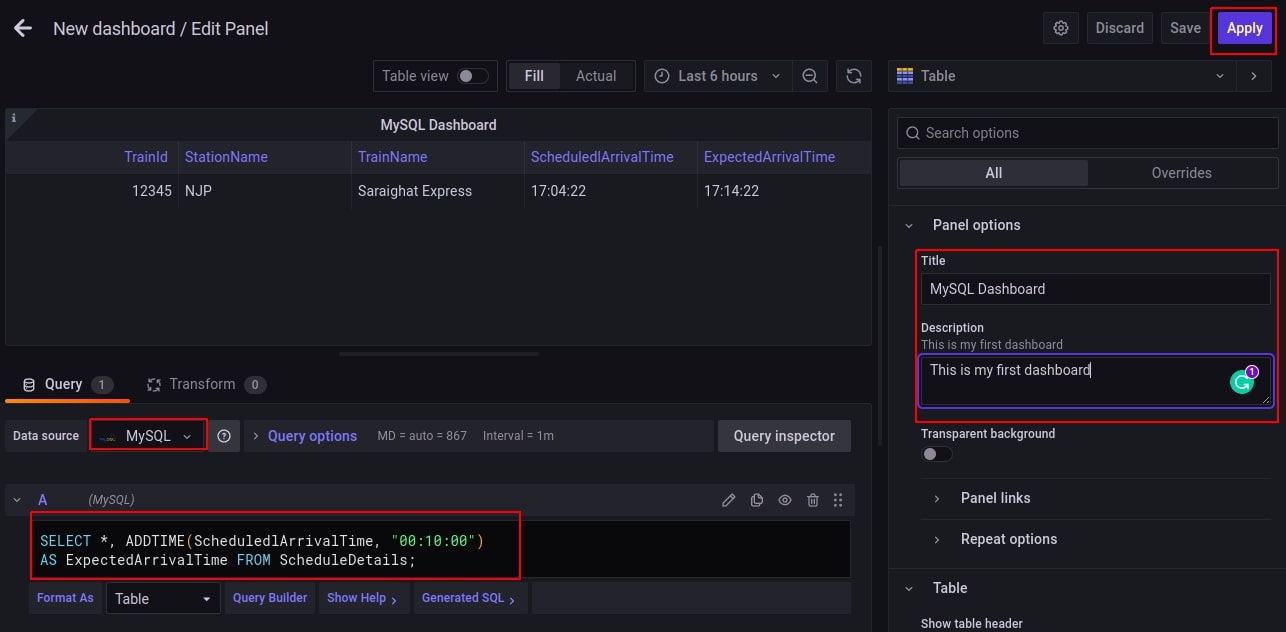Open the Table visualization picker
The height and width of the screenshot is (632, 1286).
pyautogui.click(x=1062, y=76)
